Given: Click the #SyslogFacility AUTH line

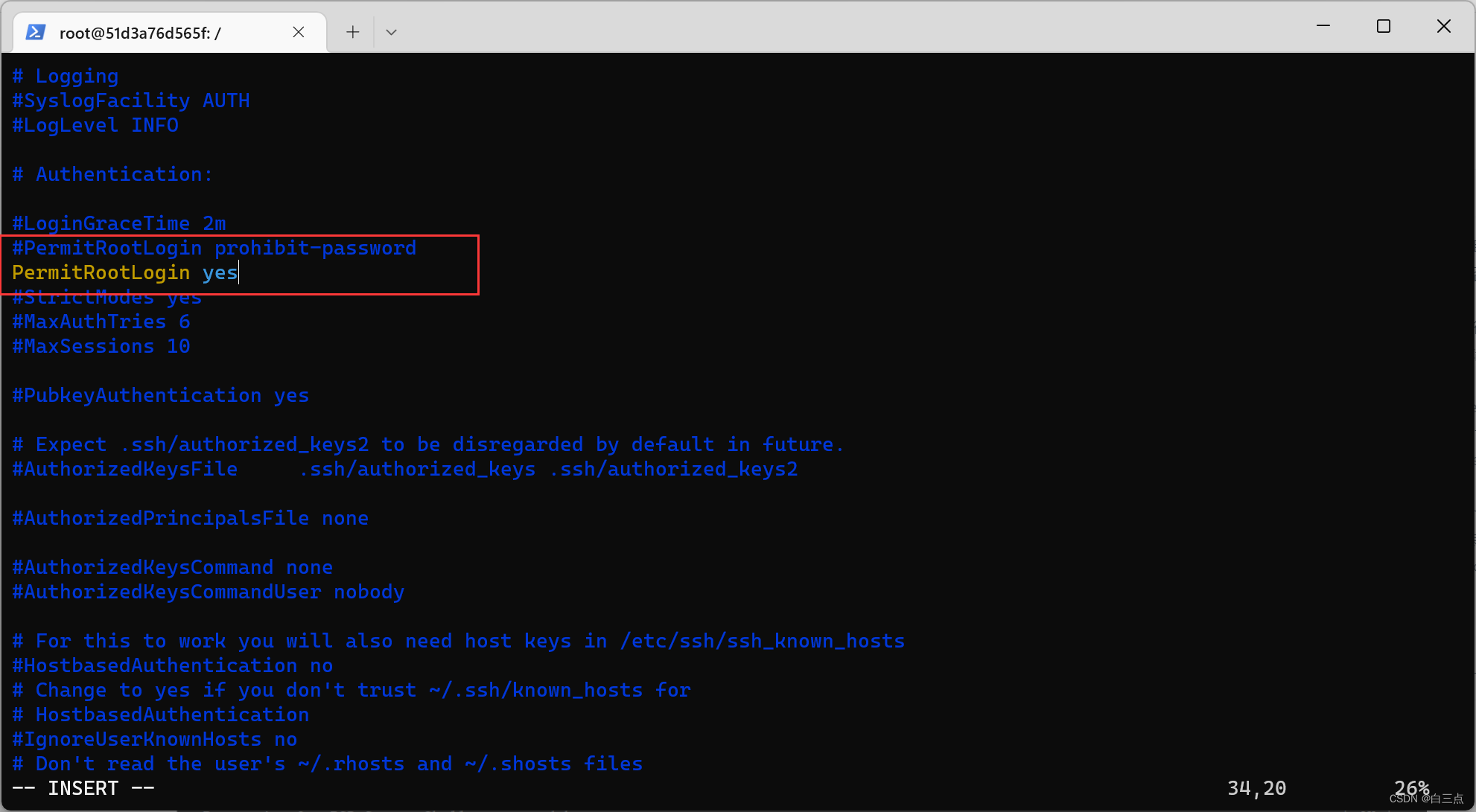Looking at the screenshot, I should [131, 100].
